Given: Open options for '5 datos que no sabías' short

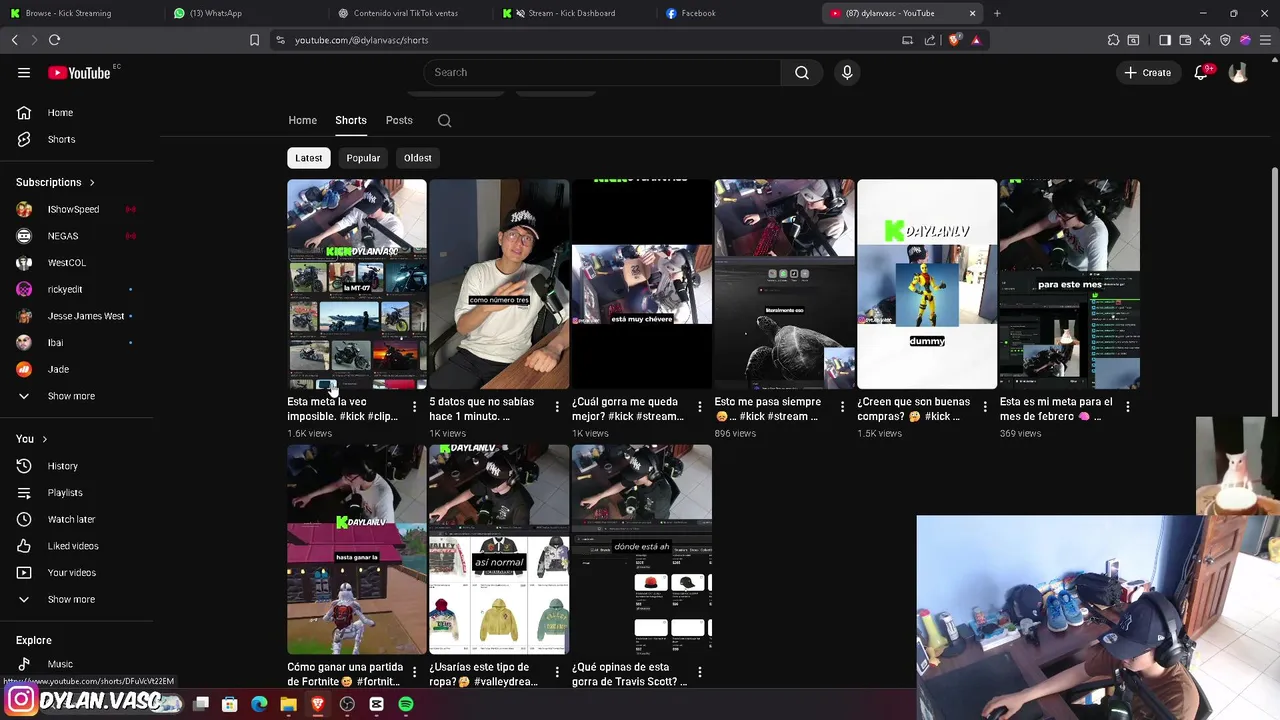Looking at the screenshot, I should click(557, 407).
